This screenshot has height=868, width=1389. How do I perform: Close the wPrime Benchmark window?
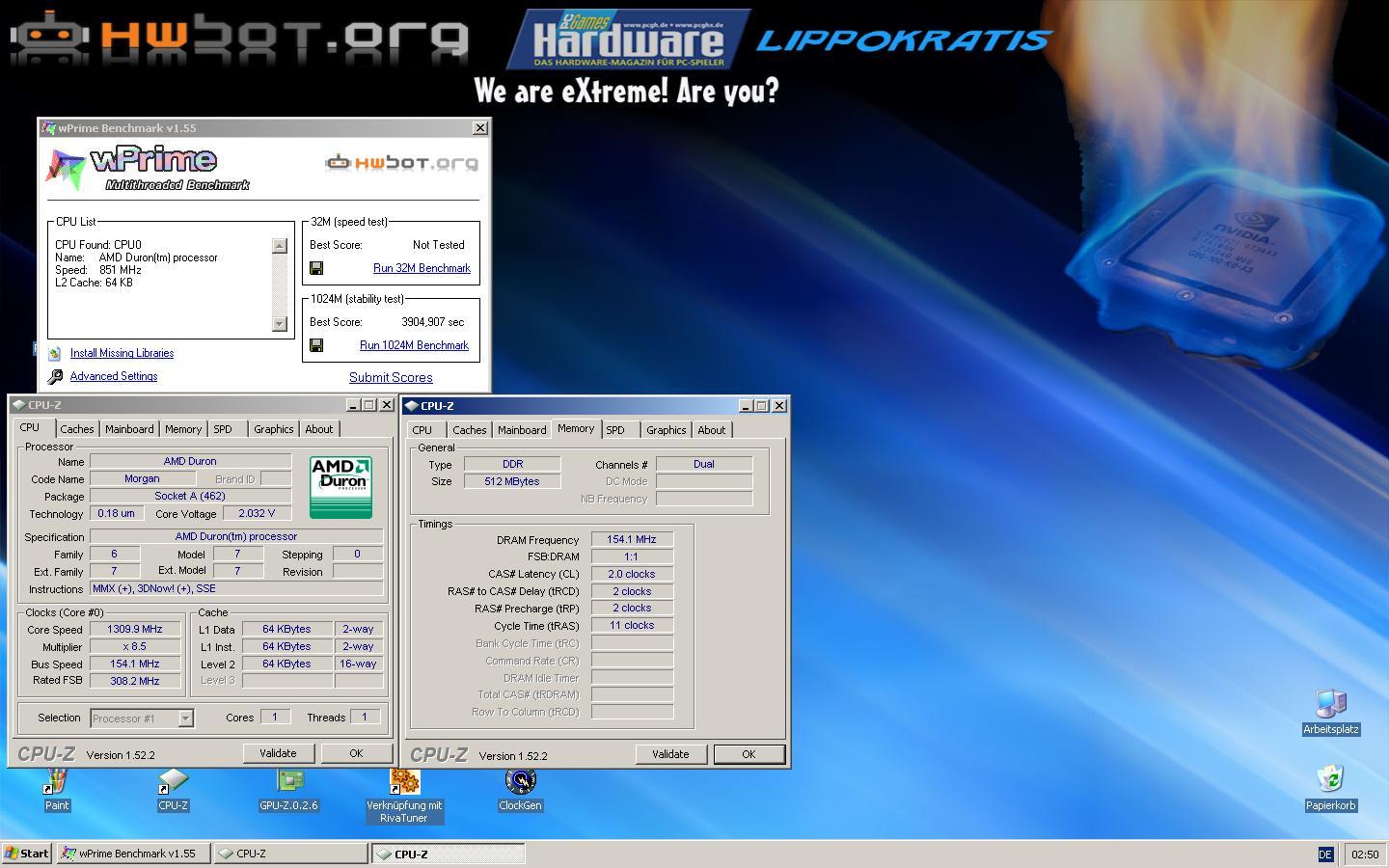[x=480, y=127]
